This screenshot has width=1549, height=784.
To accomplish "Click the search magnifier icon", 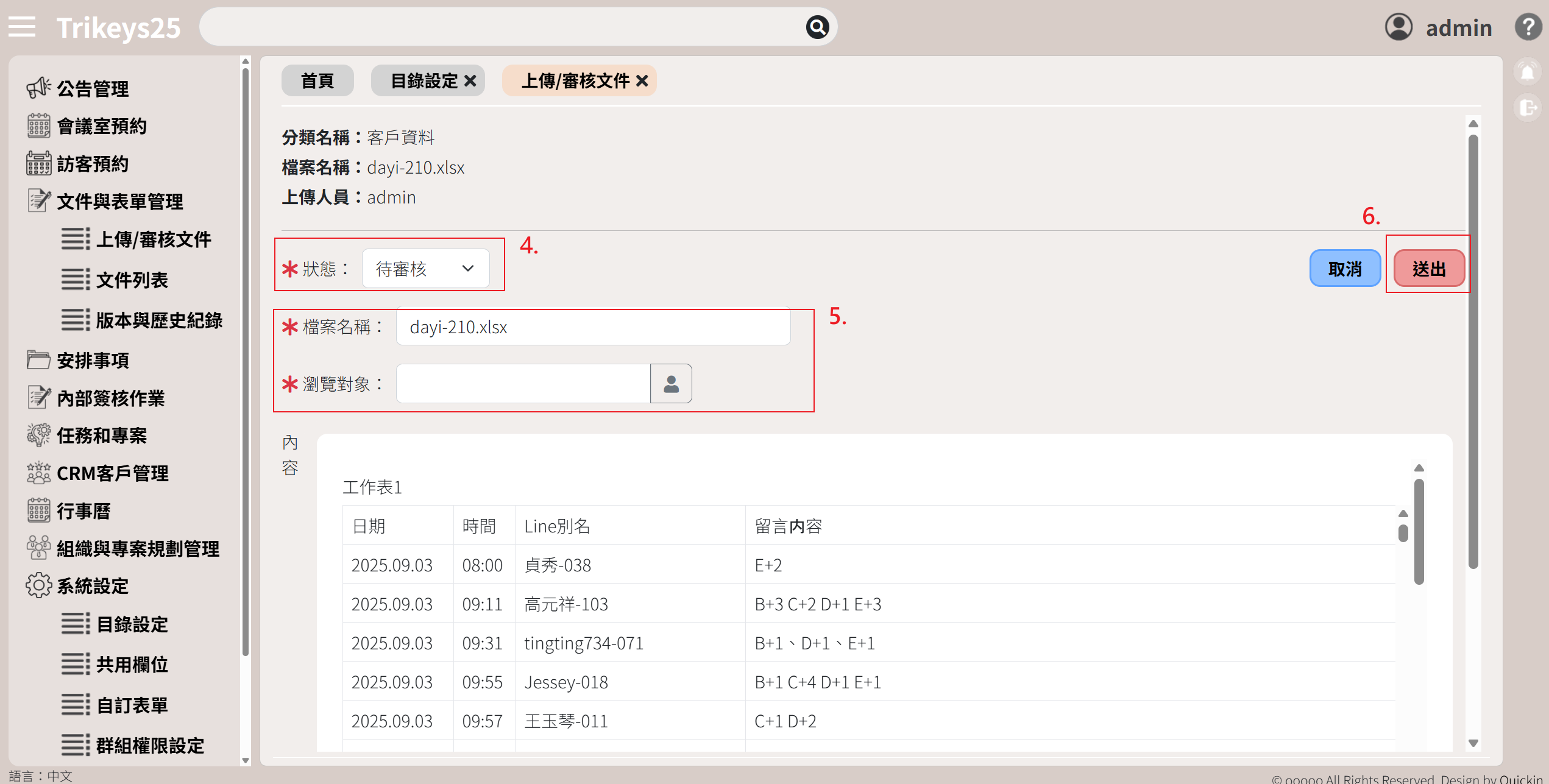I will pyautogui.click(x=817, y=27).
